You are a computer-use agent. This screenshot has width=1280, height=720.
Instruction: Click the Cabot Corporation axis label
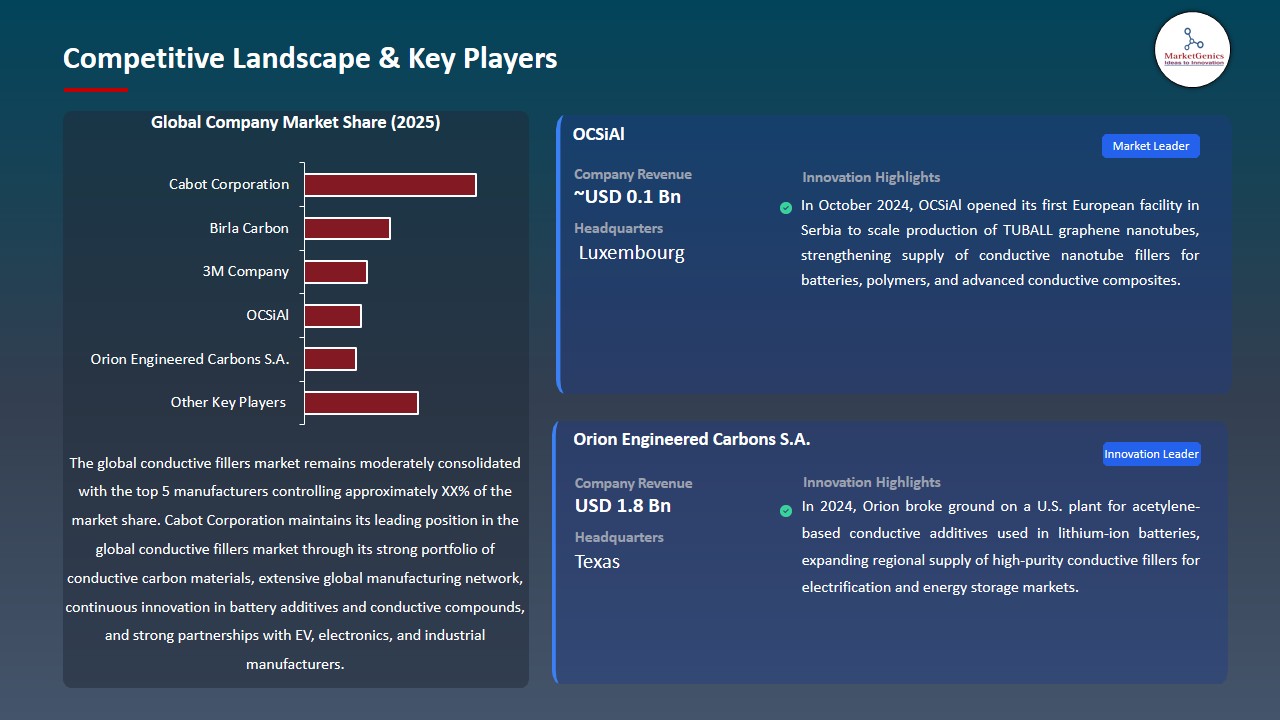point(229,184)
